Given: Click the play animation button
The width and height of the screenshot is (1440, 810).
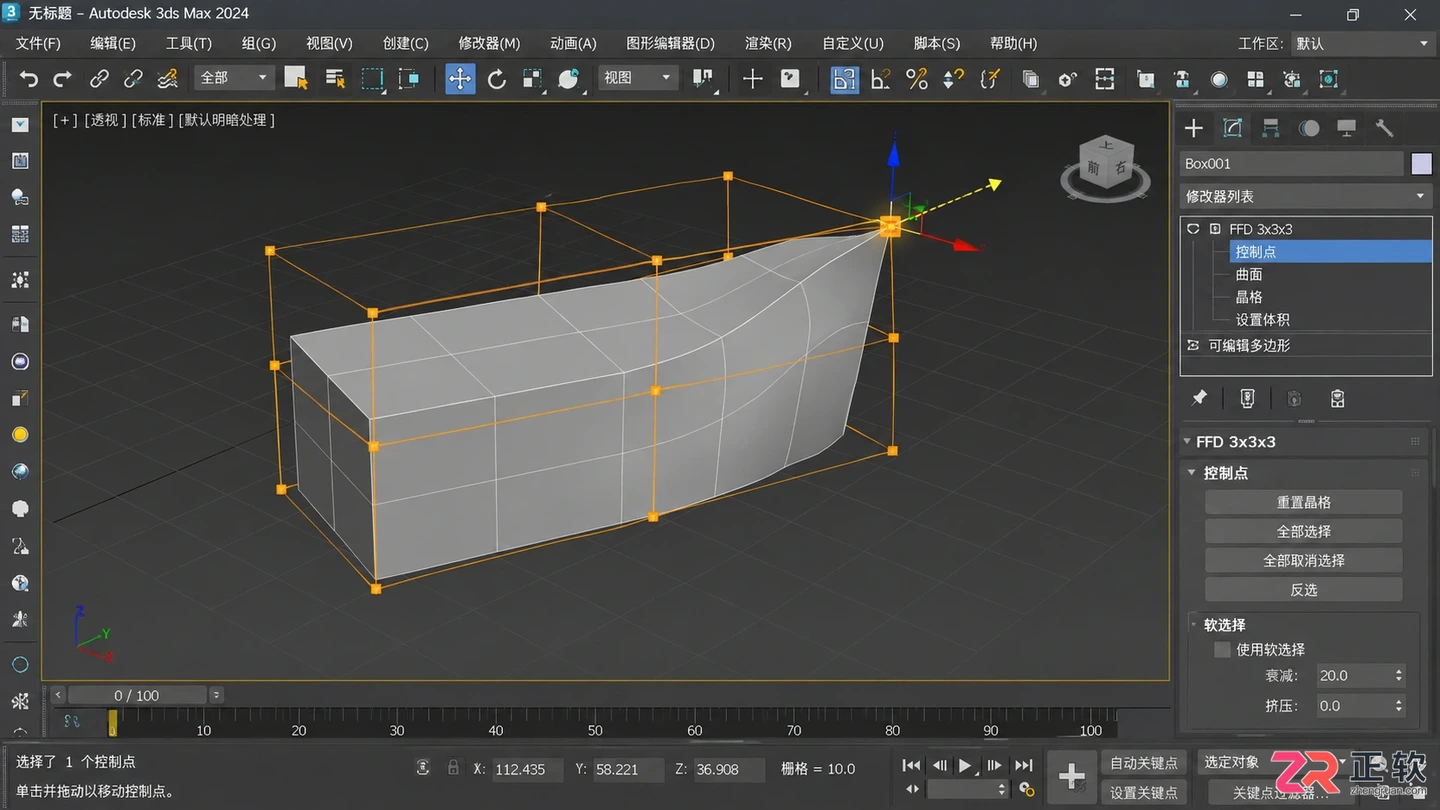Looking at the screenshot, I should pyautogui.click(x=965, y=765).
